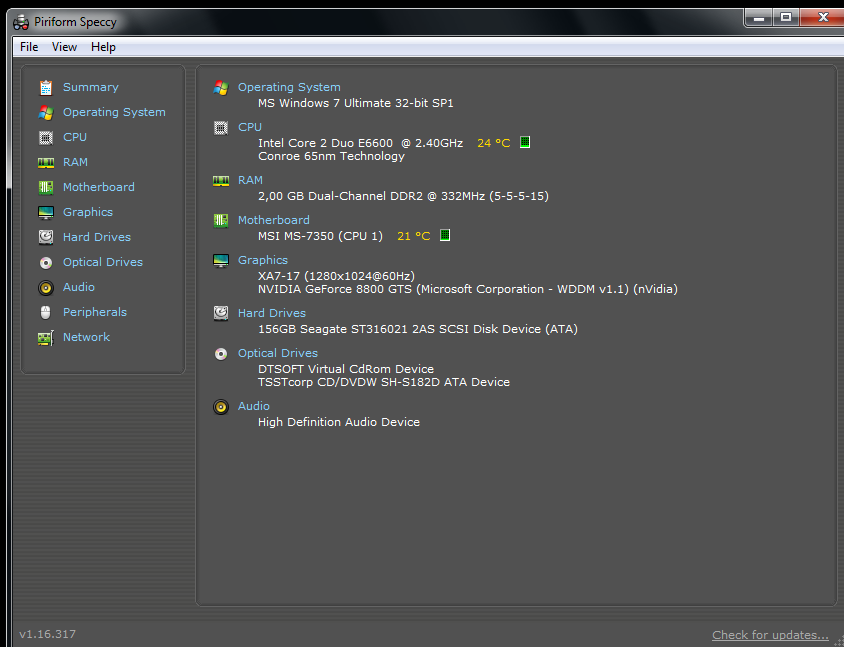This screenshot has width=844, height=647.
Task: Click the Windows logo beside Operating System
Action: [221, 87]
